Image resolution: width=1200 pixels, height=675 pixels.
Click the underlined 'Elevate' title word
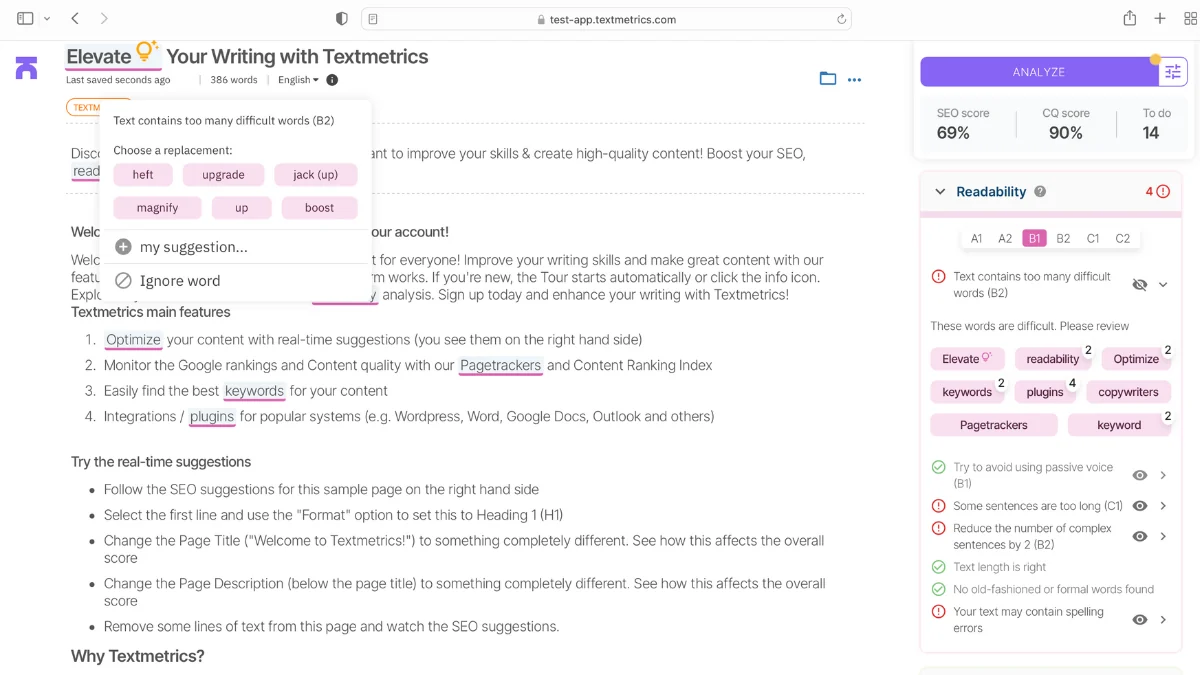[x=99, y=57]
